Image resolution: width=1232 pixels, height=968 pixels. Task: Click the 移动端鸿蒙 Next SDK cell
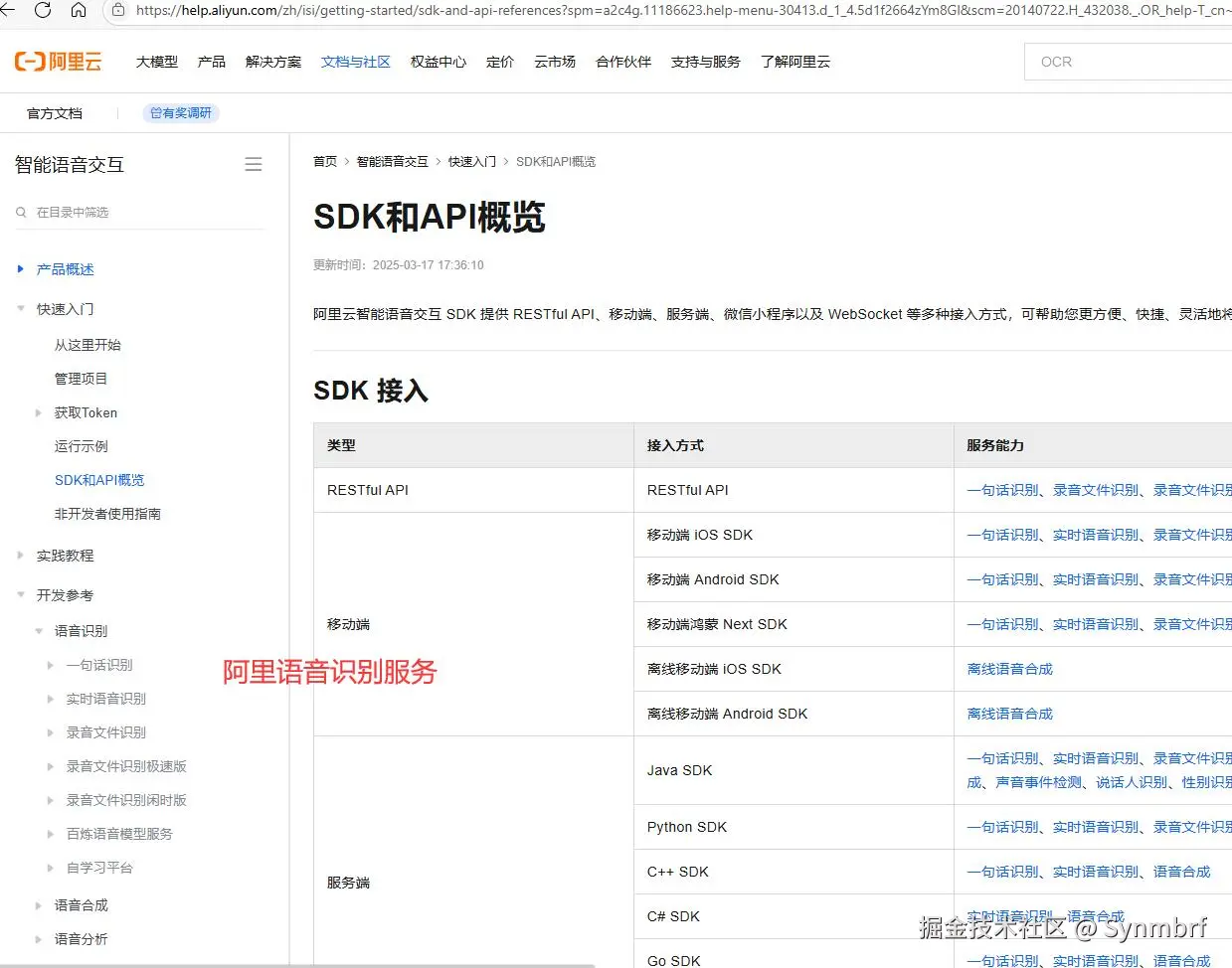[x=793, y=624]
